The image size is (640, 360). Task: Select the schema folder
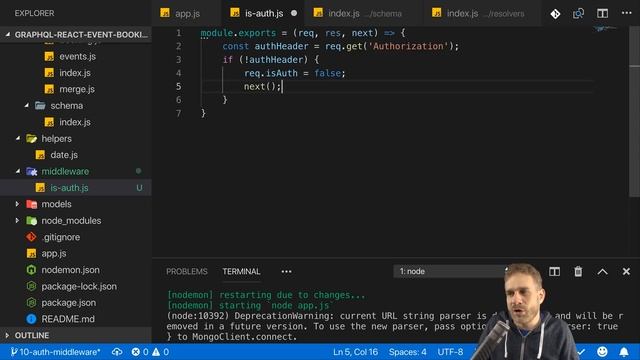(67, 106)
